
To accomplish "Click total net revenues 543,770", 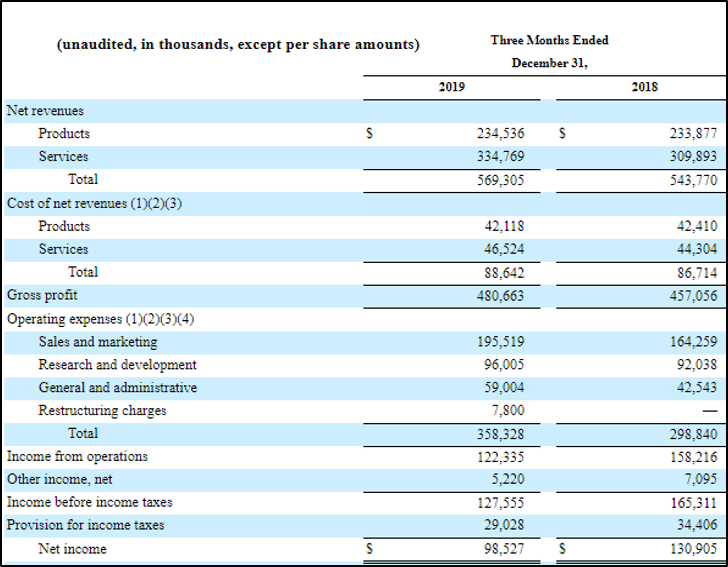I will [x=693, y=180].
